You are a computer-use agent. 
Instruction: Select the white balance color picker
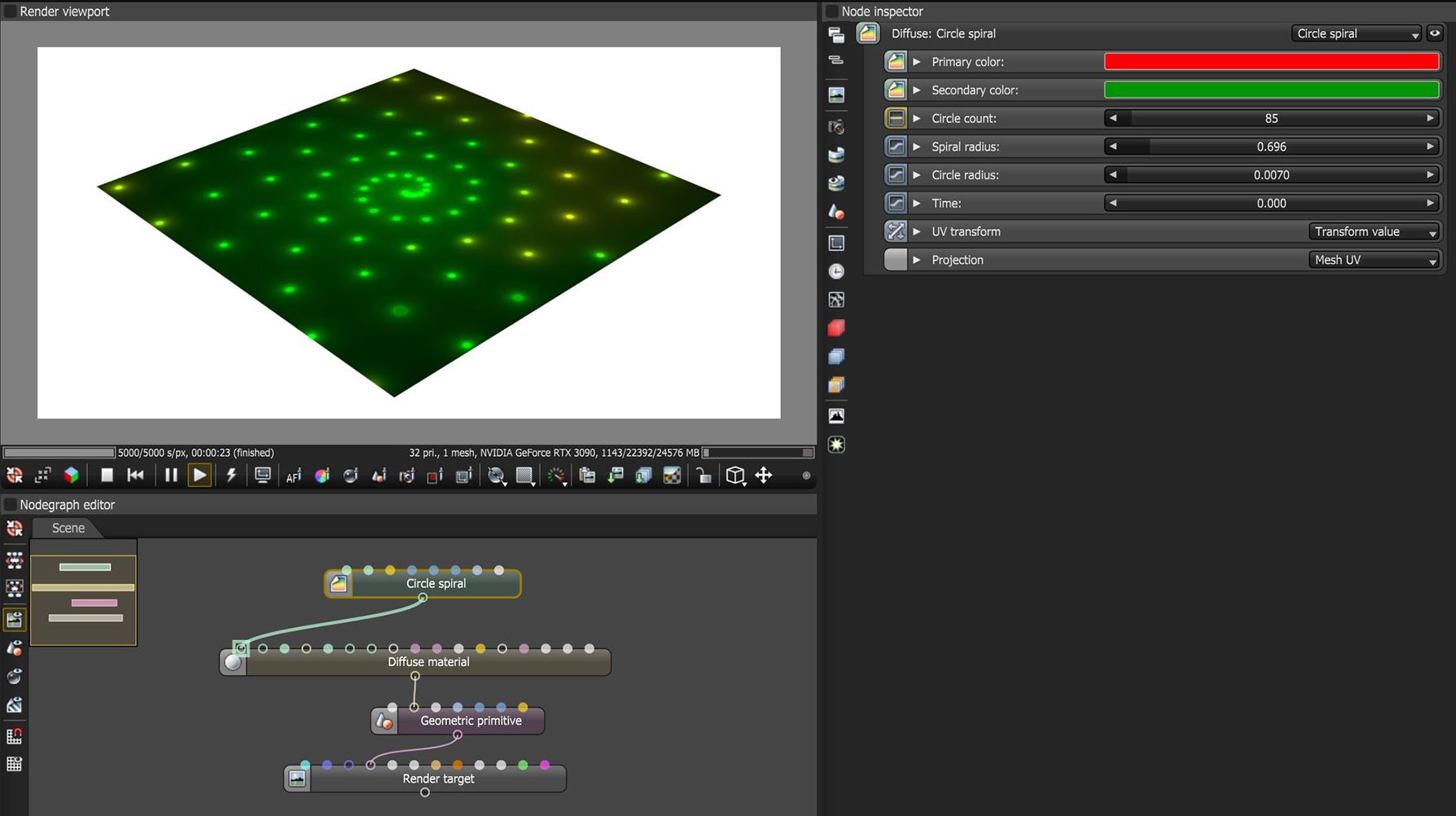coord(322,476)
